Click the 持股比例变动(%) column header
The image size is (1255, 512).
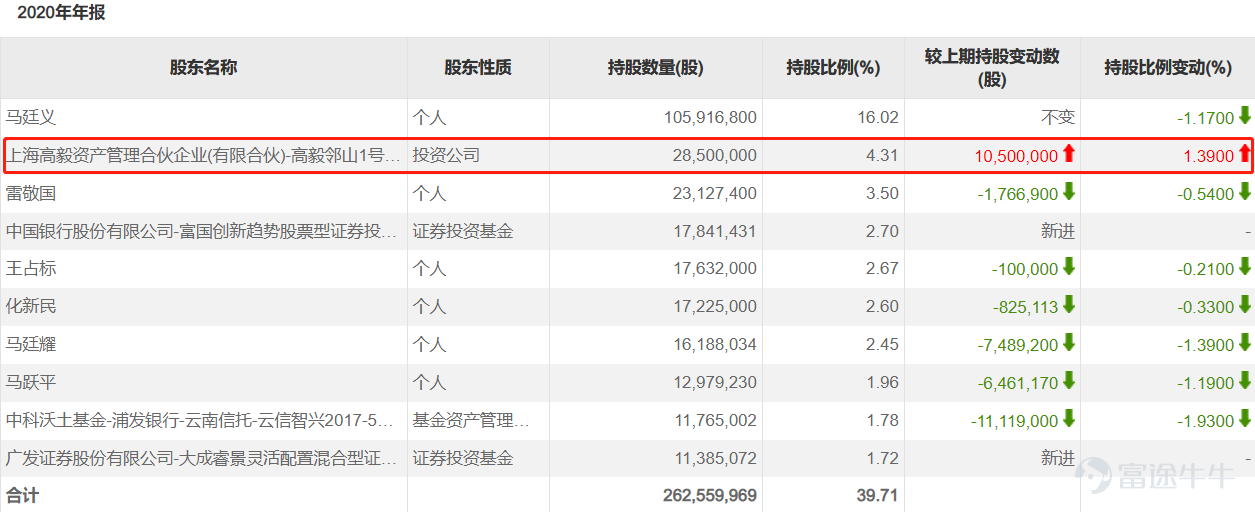pyautogui.click(x=1167, y=68)
